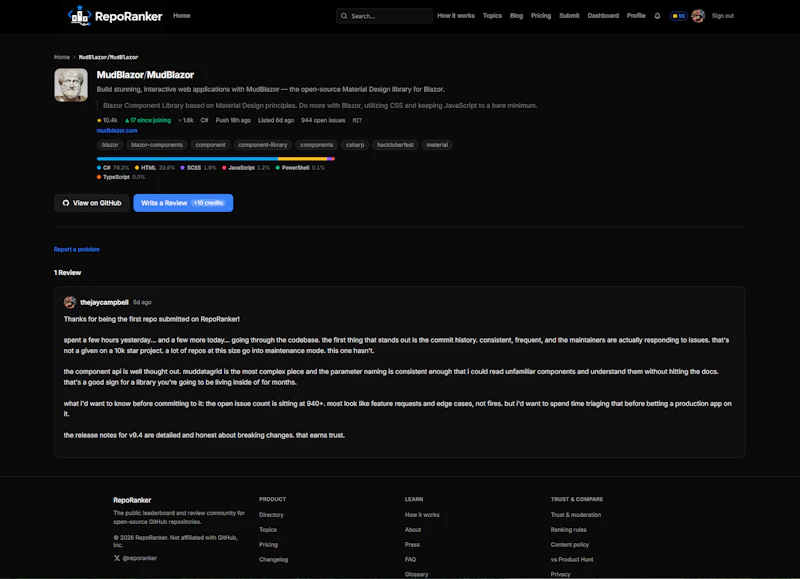Click the 17 since joining text
This screenshot has width=800, height=579.
tap(148, 120)
